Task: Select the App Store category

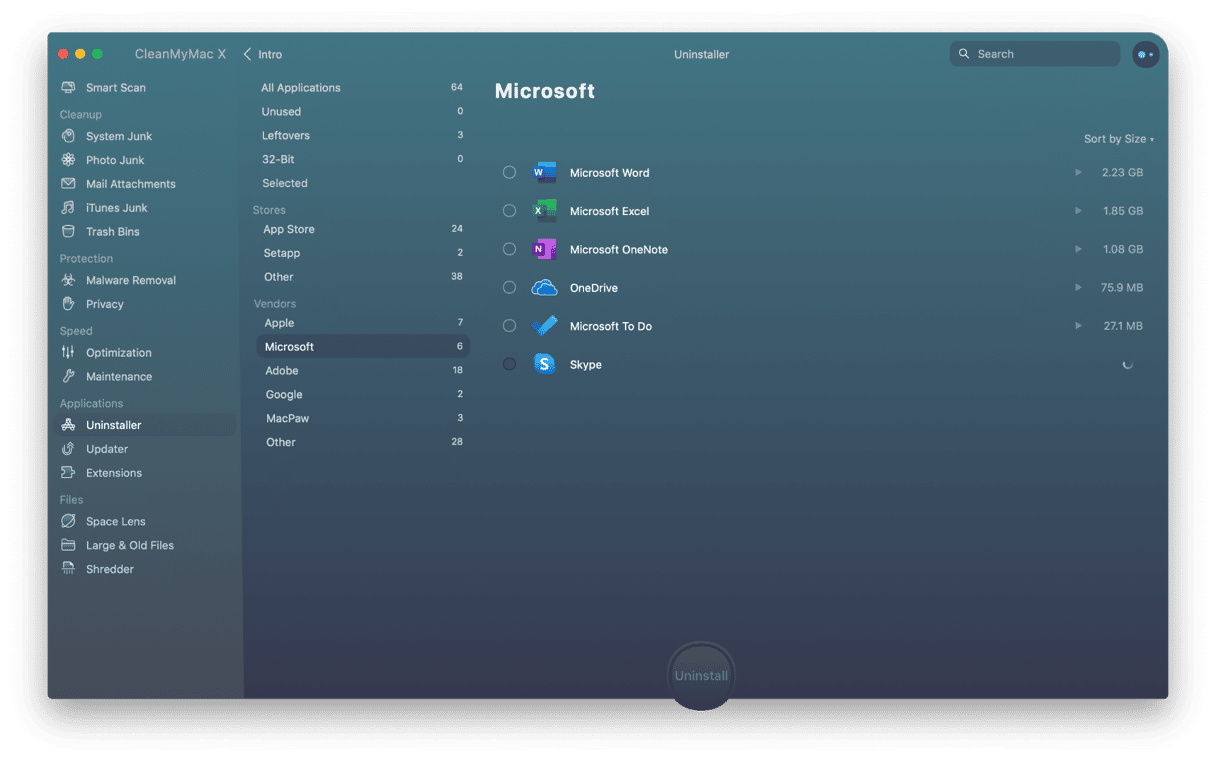Action: (x=362, y=230)
